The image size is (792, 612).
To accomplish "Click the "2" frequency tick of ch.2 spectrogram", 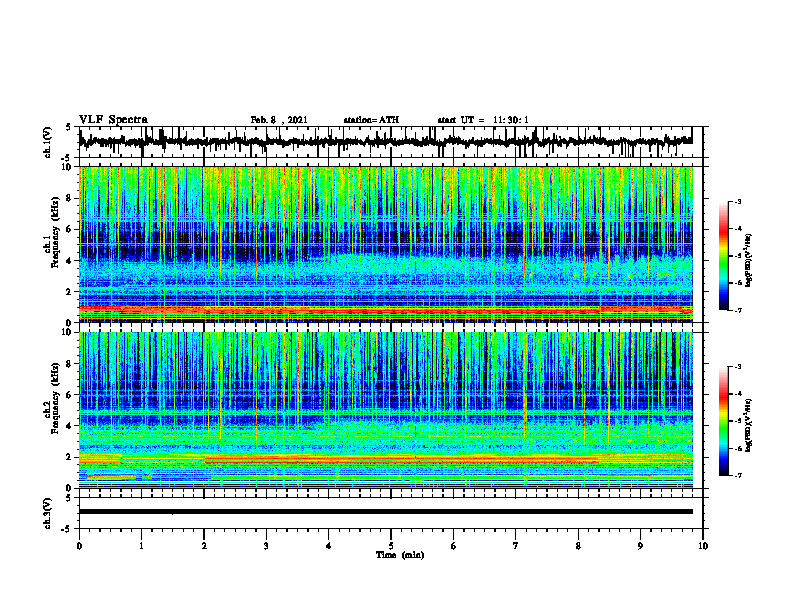I will tap(70, 457).
